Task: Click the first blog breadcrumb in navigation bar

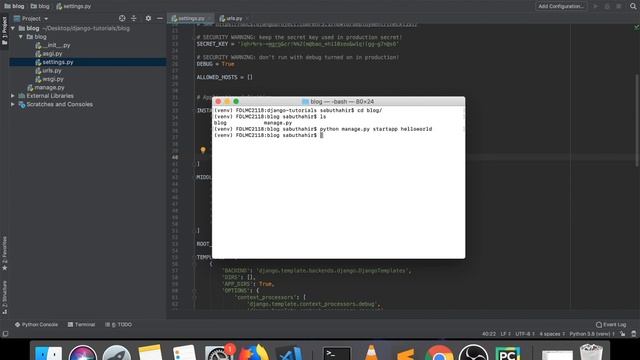Action: coord(14,6)
